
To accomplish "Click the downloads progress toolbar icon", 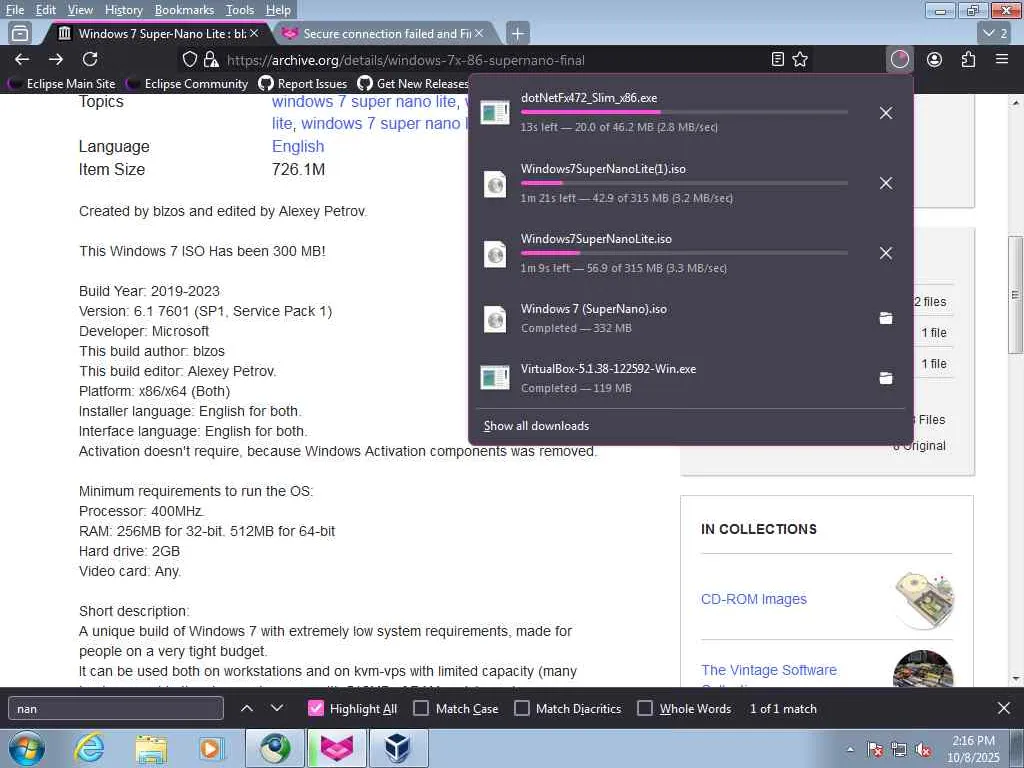I will [900, 59].
